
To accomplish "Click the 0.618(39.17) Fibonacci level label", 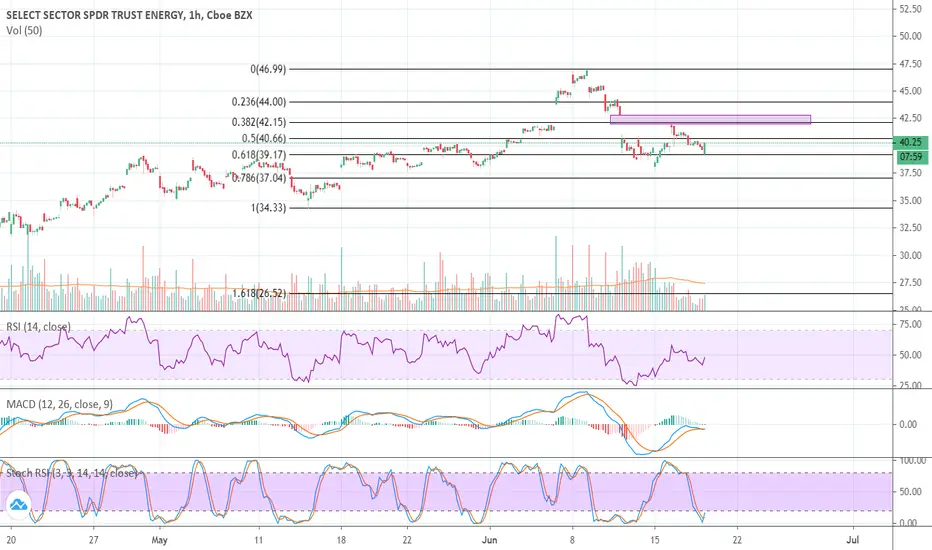I will (x=259, y=154).
